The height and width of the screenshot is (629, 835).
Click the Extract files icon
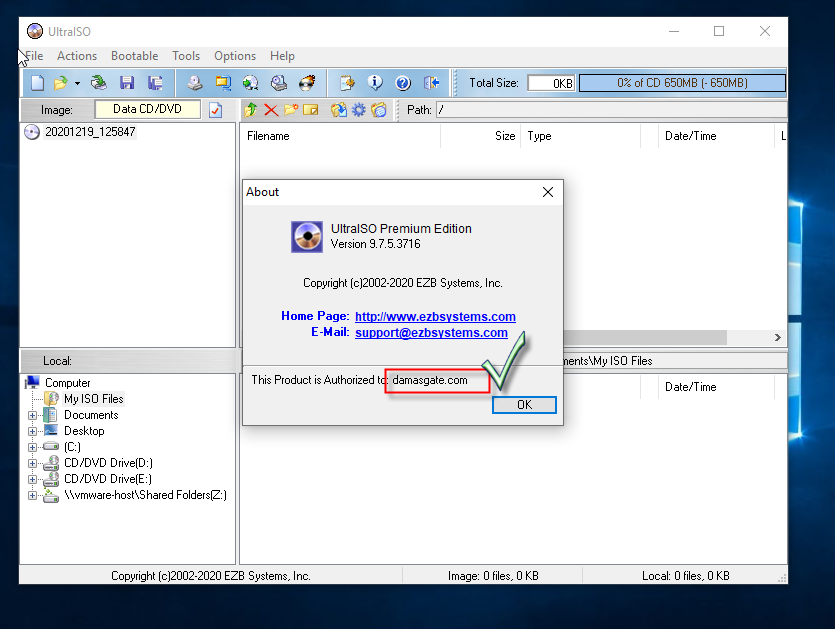click(x=338, y=110)
